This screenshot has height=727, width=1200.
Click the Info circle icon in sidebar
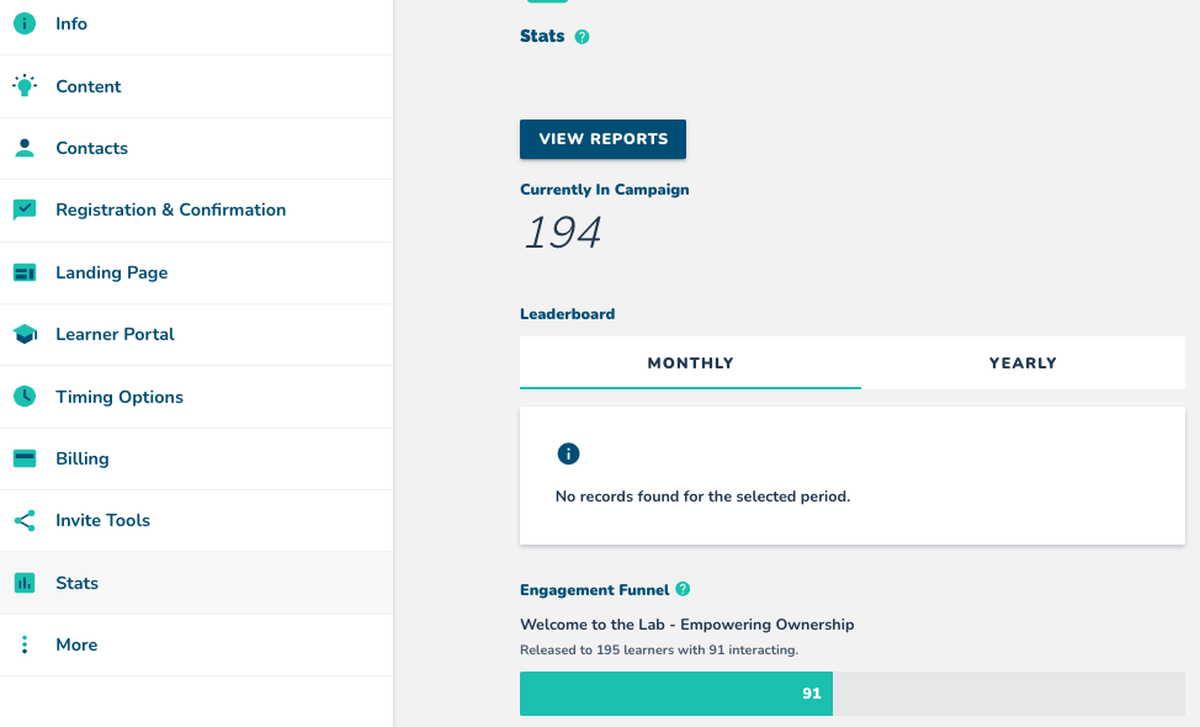click(x=25, y=24)
